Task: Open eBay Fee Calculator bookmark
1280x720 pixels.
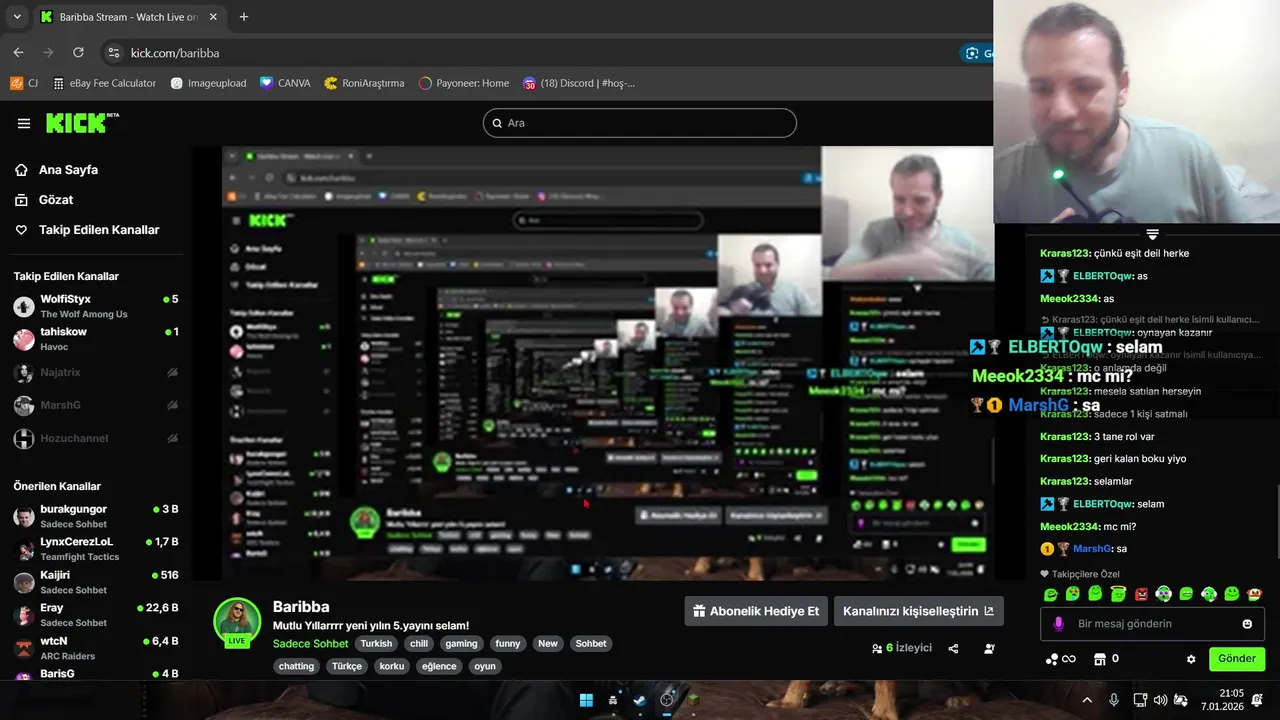Action: pyautogui.click(x=105, y=83)
